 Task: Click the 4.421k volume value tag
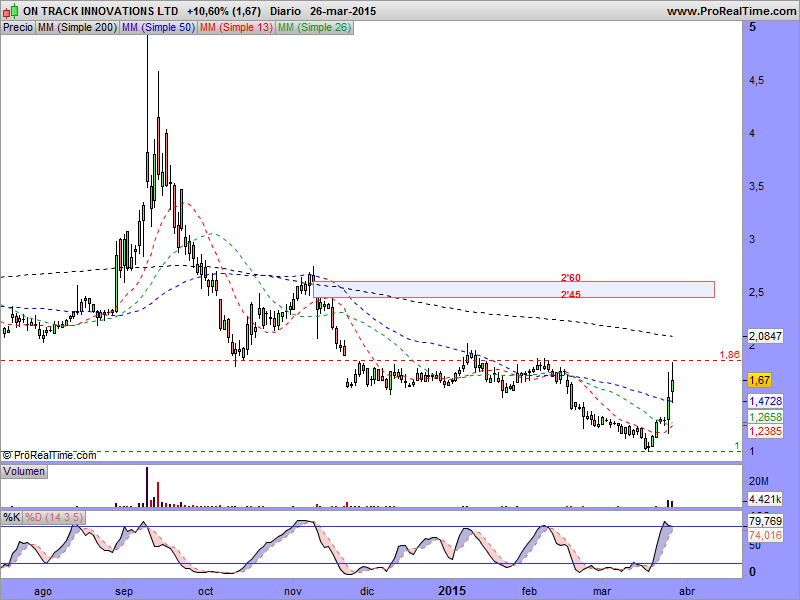(765, 499)
